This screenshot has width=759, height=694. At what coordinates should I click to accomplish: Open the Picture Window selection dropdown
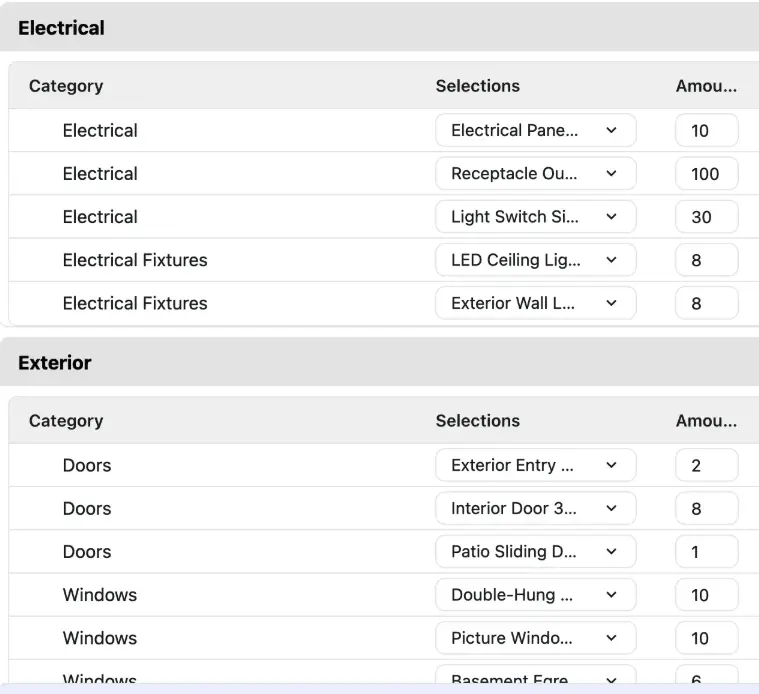535,638
